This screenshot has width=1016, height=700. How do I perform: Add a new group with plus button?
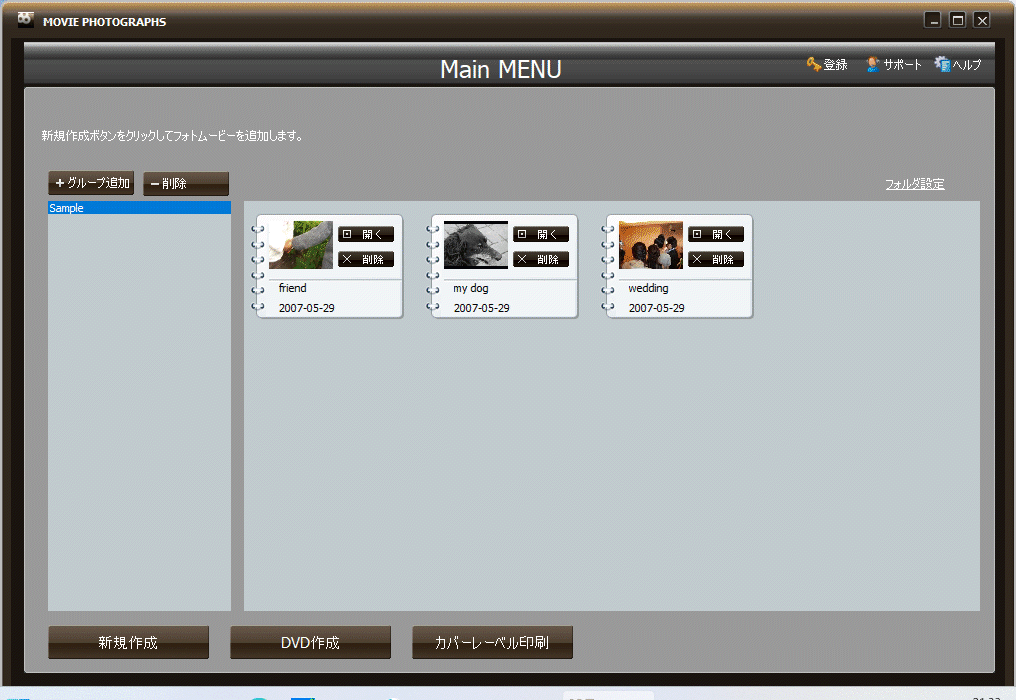[91, 183]
